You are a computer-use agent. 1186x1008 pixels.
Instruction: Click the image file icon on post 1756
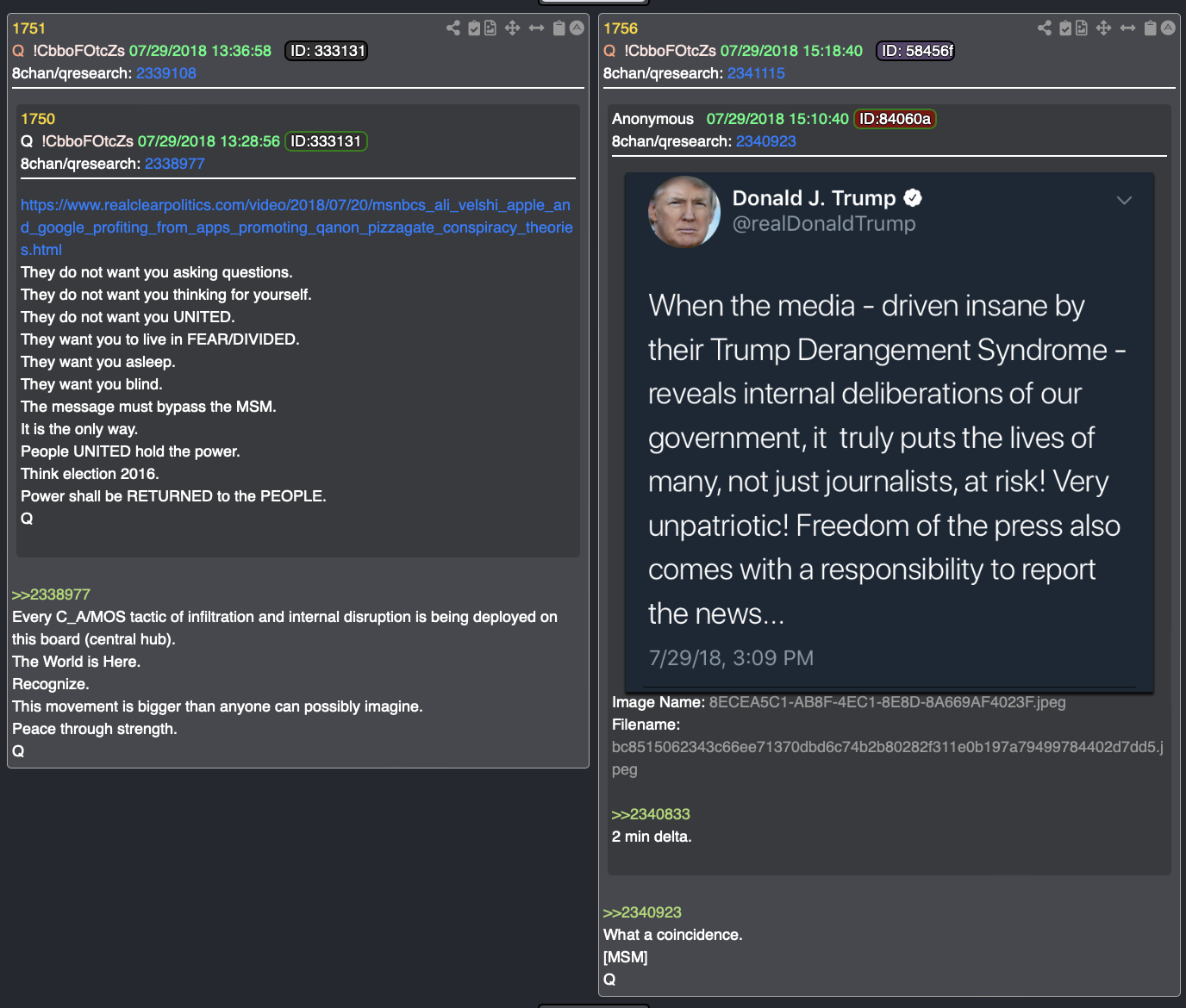1082,28
